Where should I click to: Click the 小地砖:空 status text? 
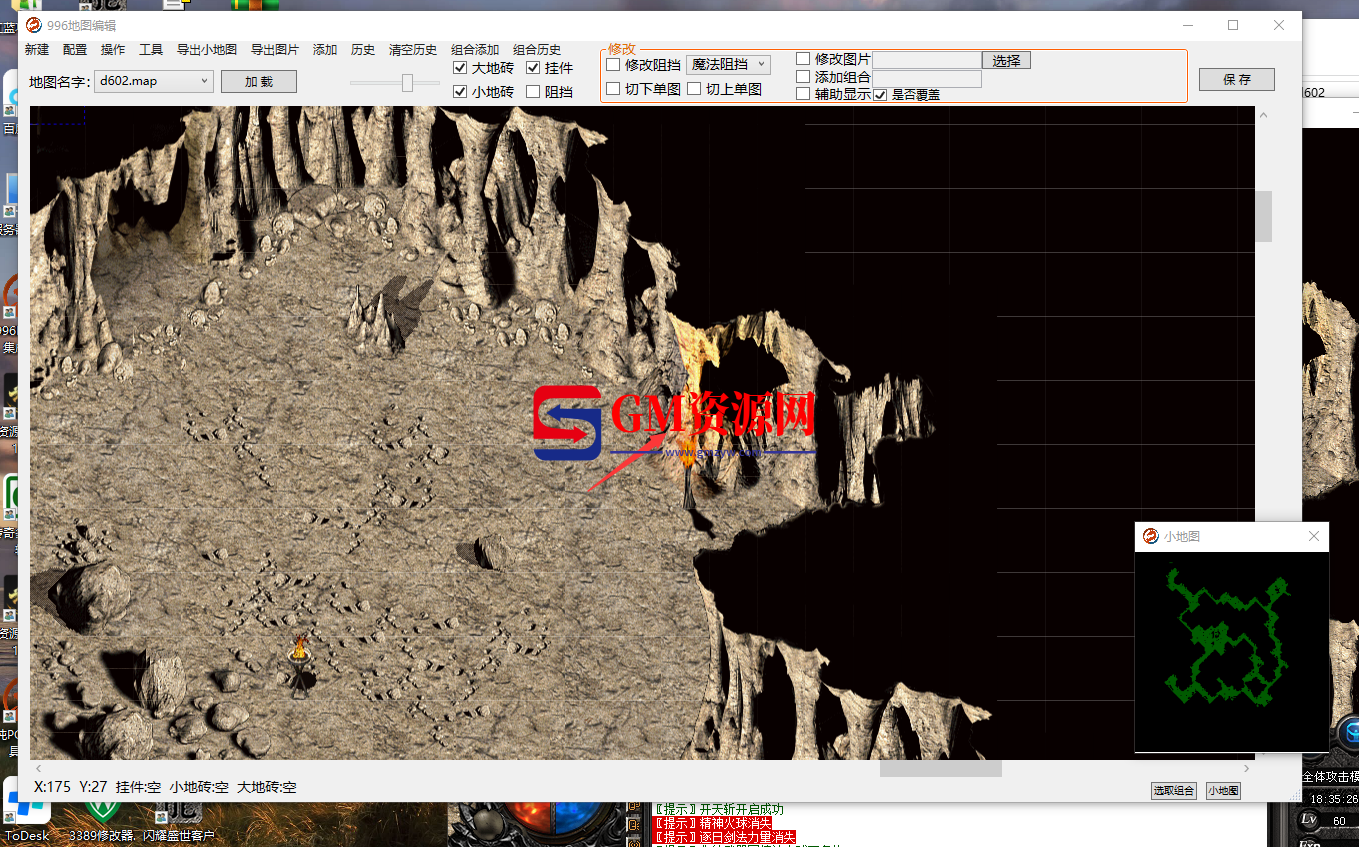[199, 787]
